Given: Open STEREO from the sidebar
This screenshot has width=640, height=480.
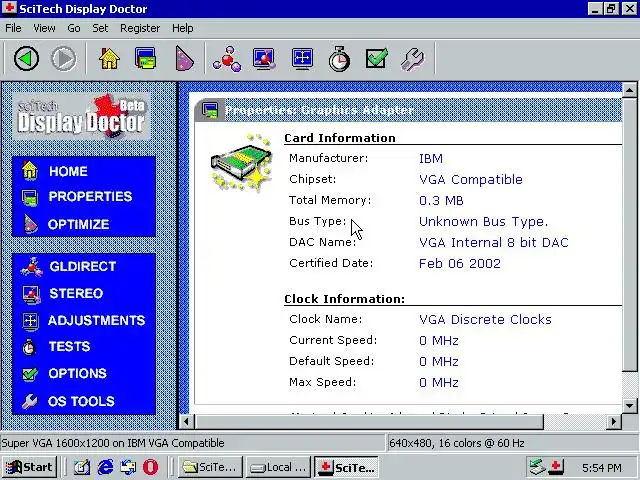Looking at the screenshot, I should tap(76, 293).
